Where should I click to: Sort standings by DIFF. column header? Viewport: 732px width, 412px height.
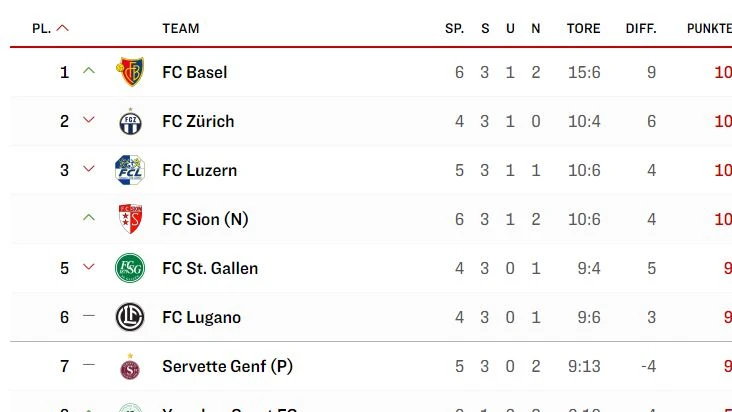(x=641, y=29)
